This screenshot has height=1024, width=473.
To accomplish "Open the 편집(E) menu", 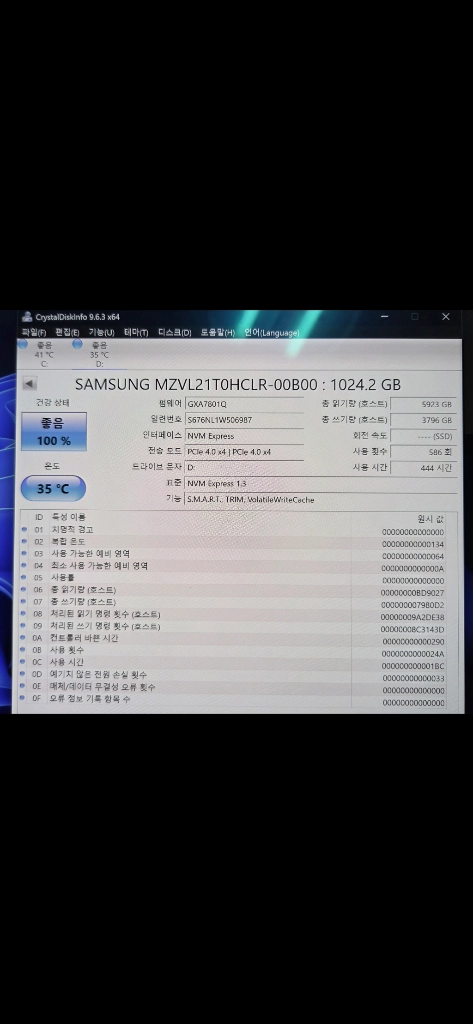I will (x=67, y=332).
